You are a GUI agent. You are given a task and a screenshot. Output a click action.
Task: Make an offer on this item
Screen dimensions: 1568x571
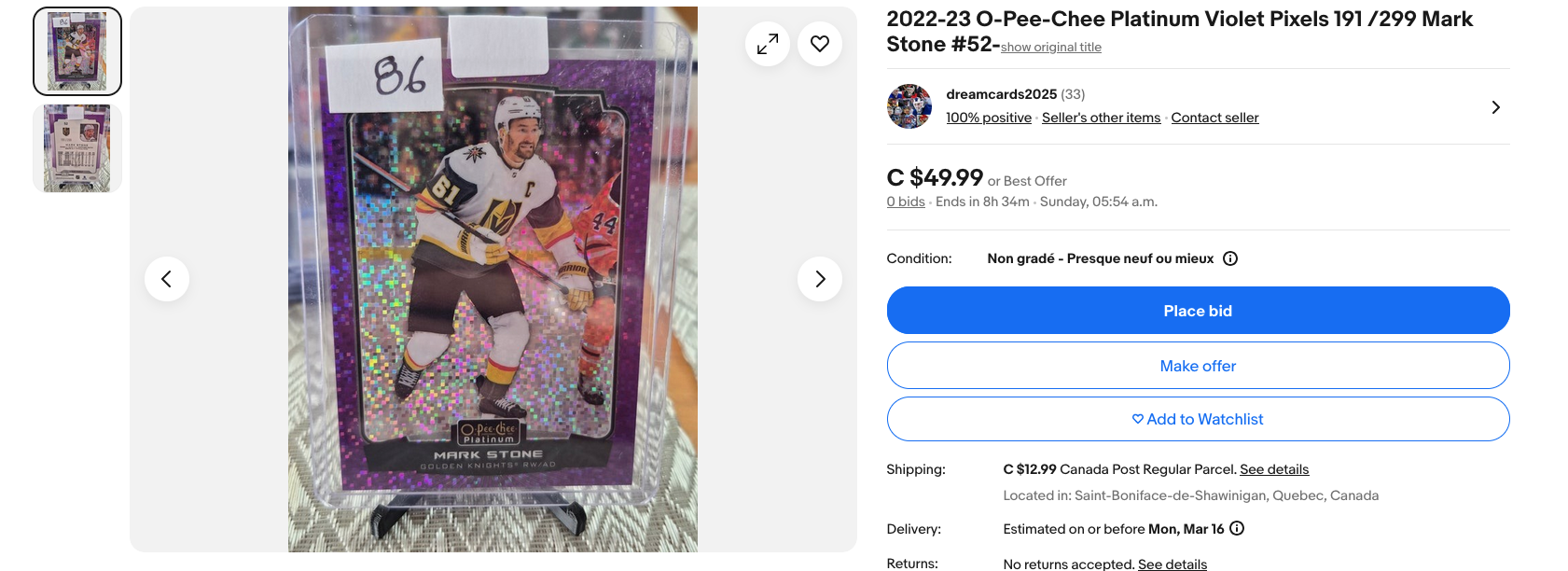1198,366
